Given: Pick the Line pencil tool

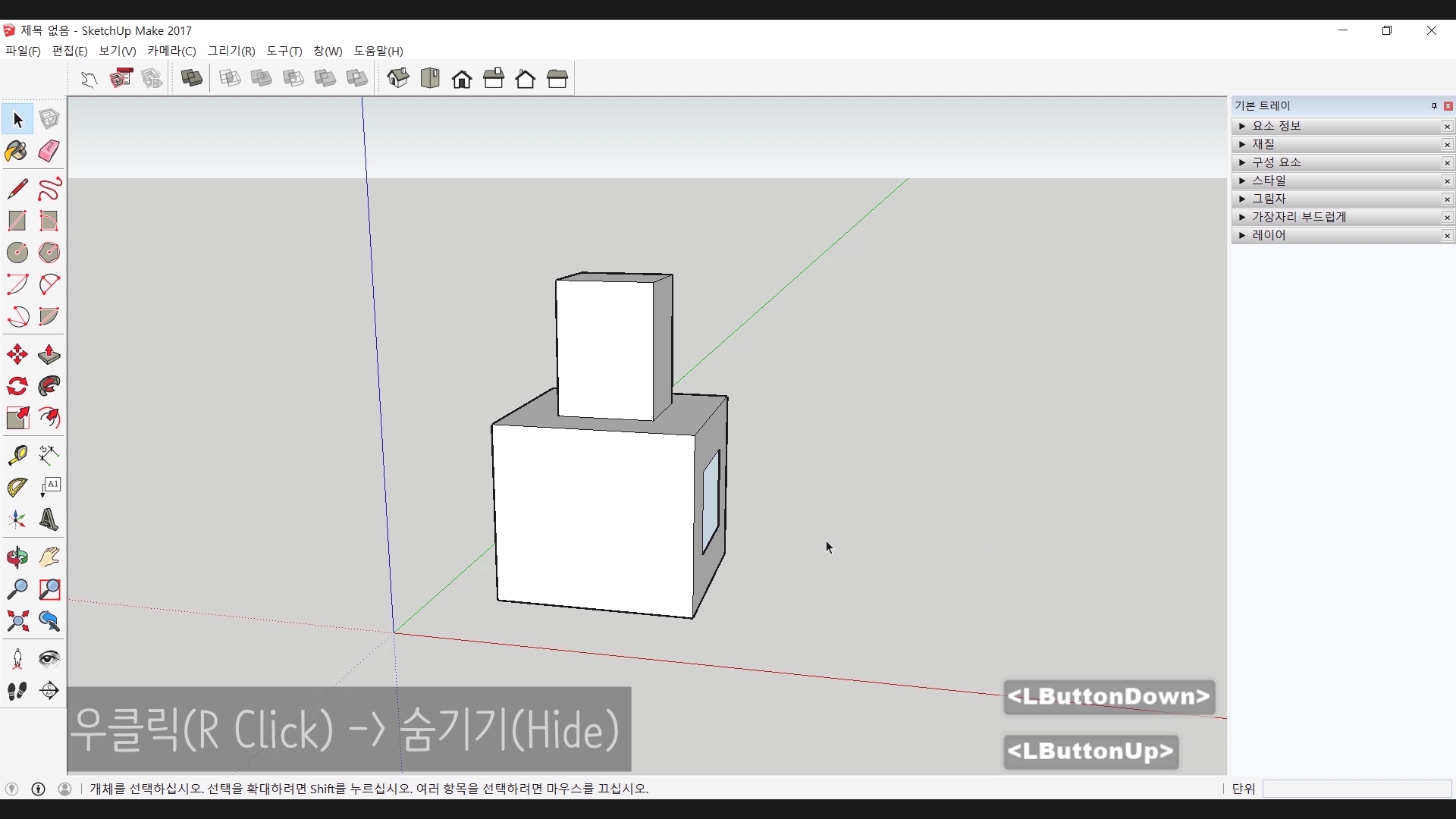Looking at the screenshot, I should 17,189.
